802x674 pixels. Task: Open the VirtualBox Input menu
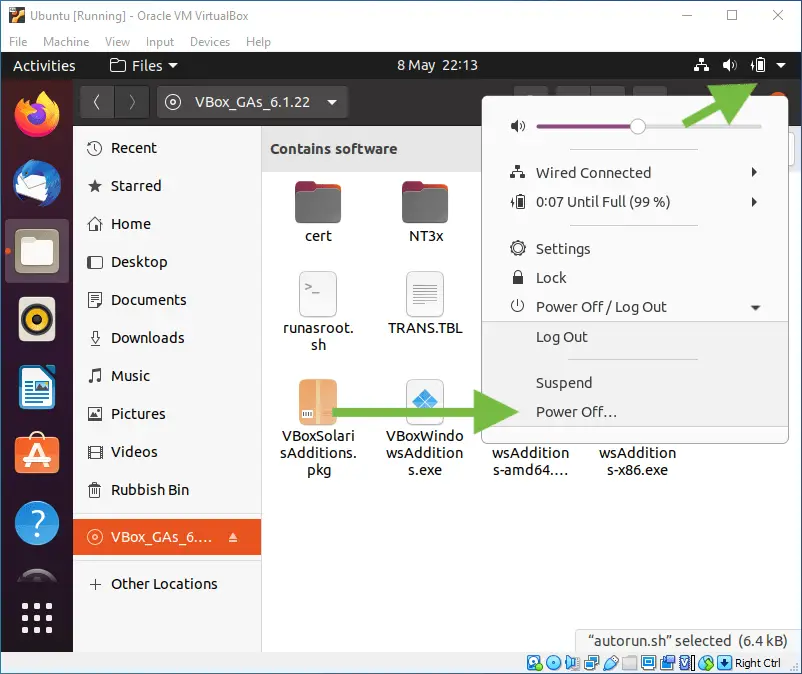tap(160, 41)
